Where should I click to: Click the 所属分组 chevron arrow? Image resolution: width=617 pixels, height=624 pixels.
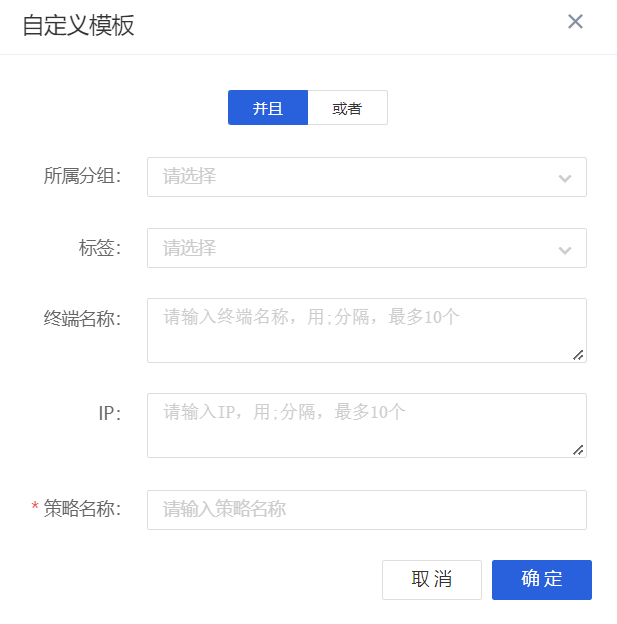click(x=565, y=178)
